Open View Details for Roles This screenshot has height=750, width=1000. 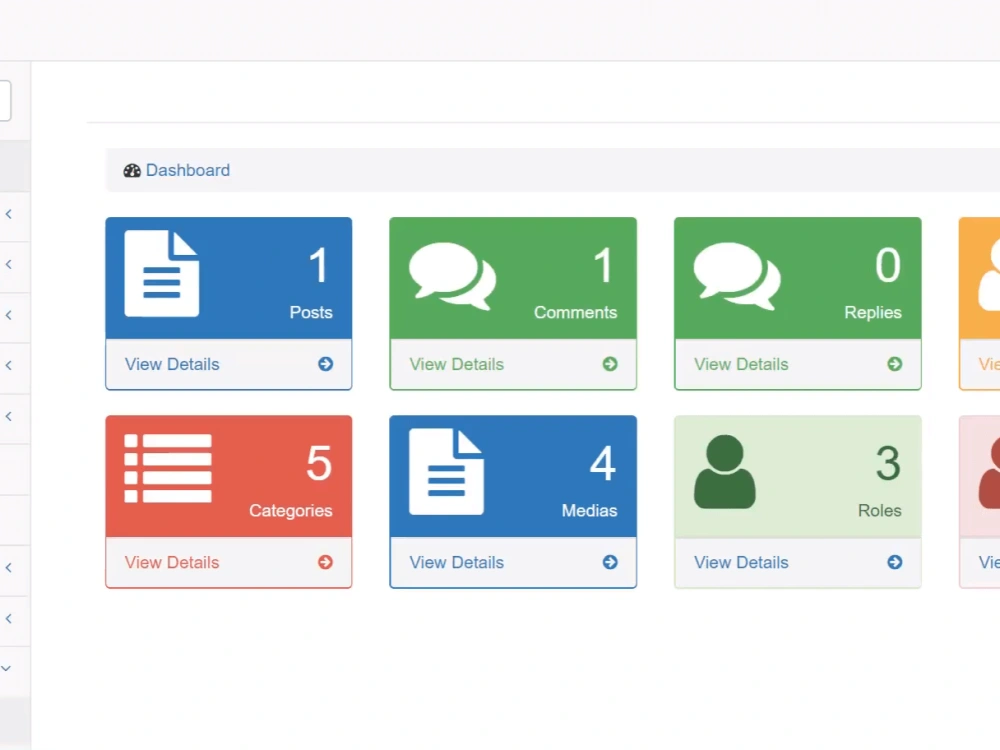tap(740, 562)
